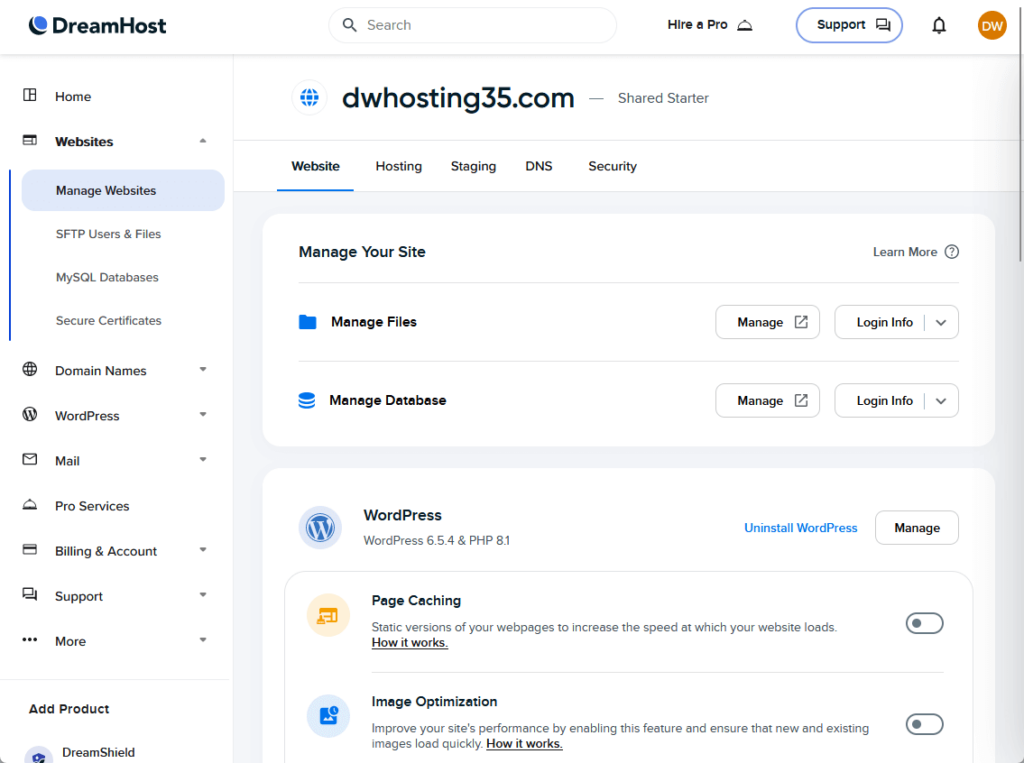Switch to the Hosting tab
This screenshot has width=1024, height=763.
tap(398, 167)
